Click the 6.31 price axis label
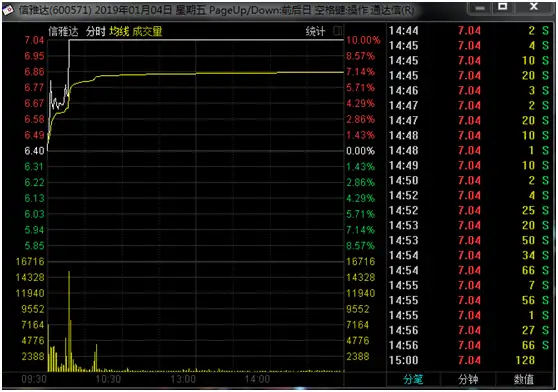 (x=34, y=166)
